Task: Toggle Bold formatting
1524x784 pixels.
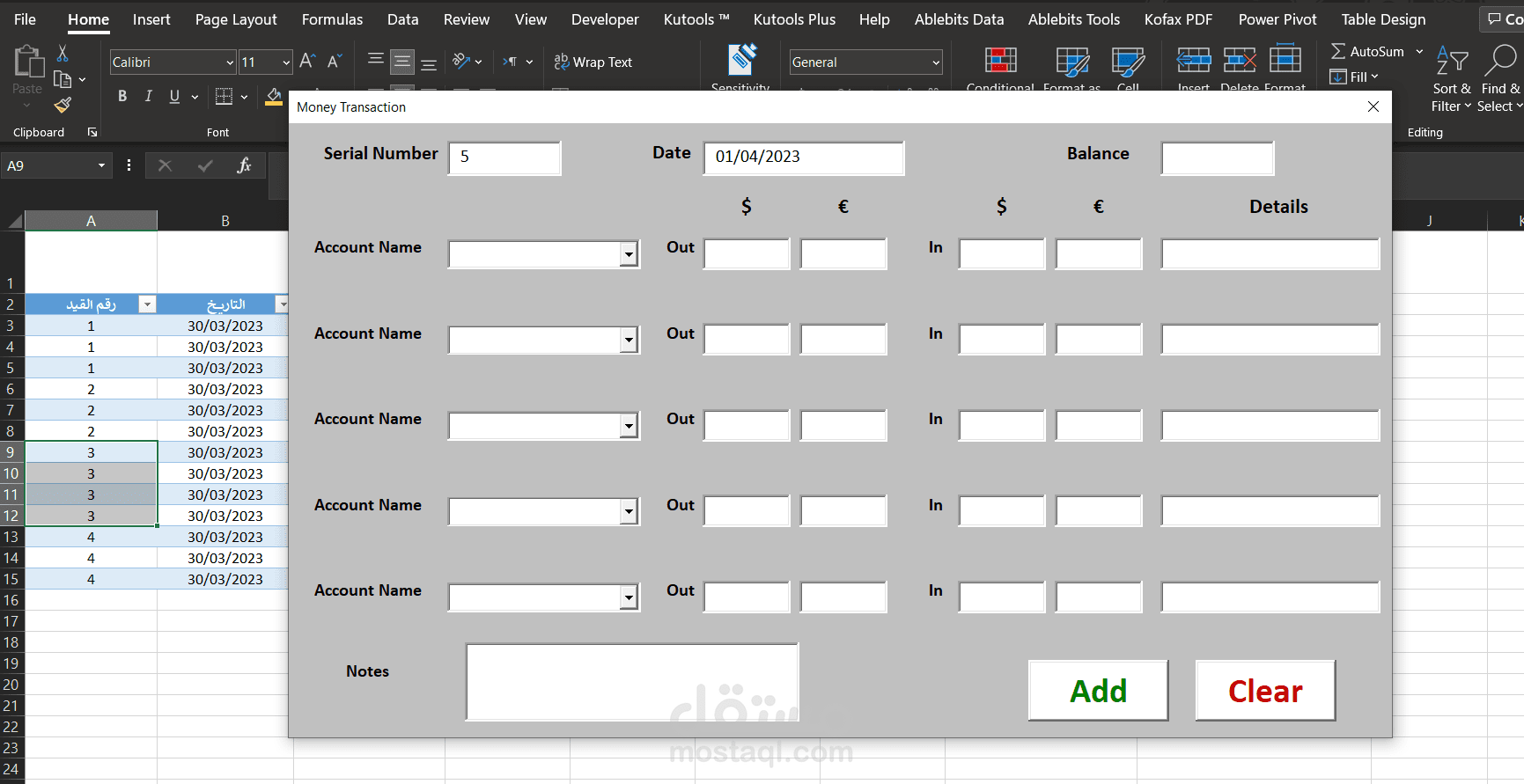Action: [122, 97]
